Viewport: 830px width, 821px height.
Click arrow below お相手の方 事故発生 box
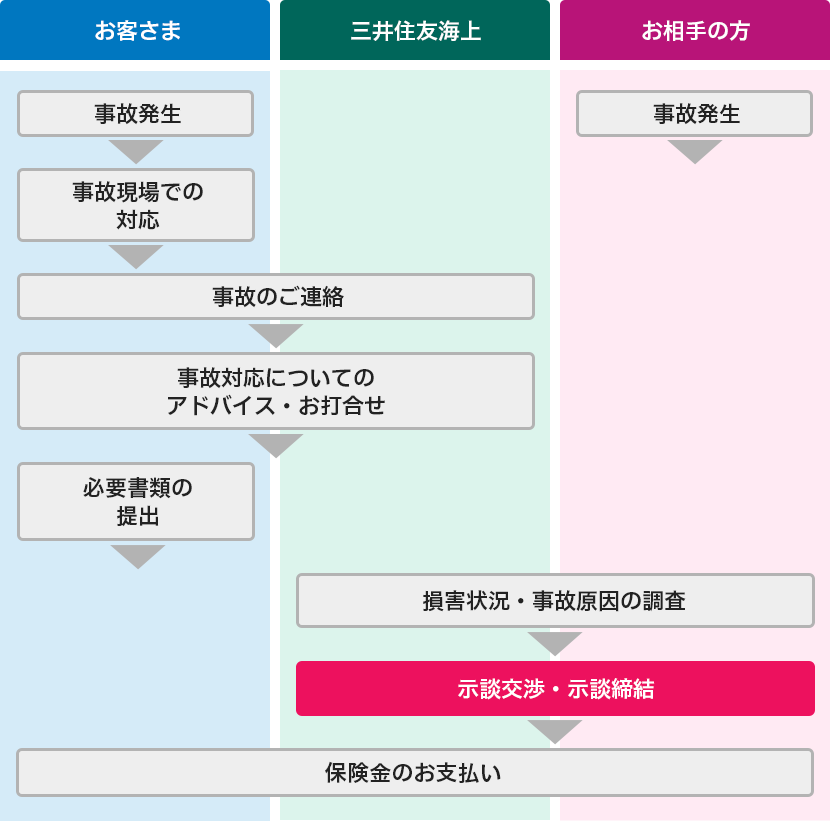[695, 152]
